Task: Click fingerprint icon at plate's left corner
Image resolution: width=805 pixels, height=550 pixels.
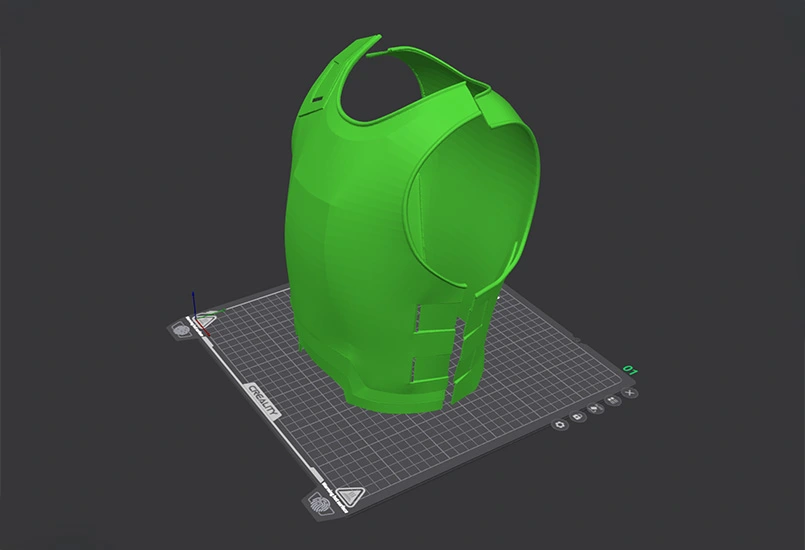Action: [181, 328]
